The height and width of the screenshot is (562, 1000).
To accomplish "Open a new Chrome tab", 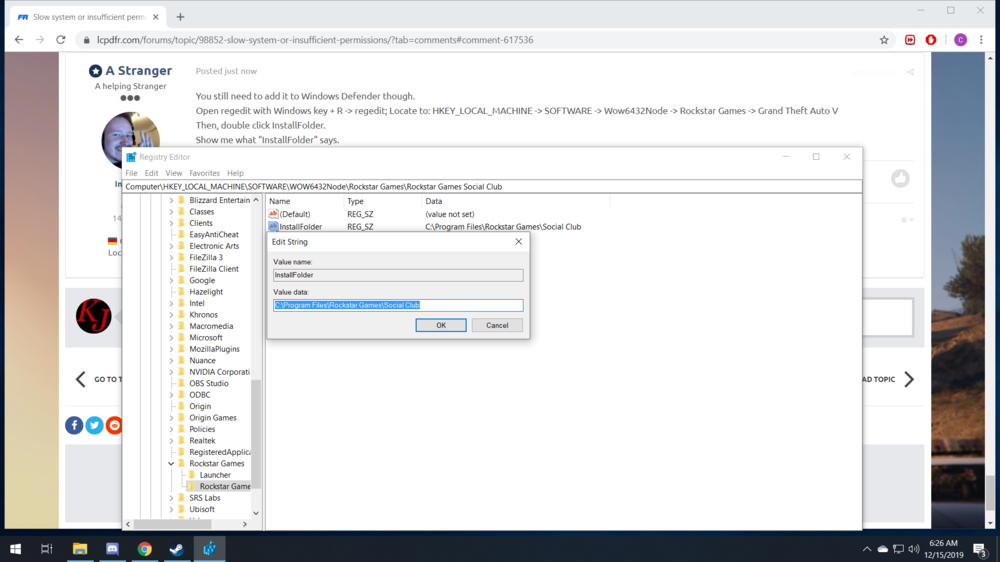I will 180,17.
